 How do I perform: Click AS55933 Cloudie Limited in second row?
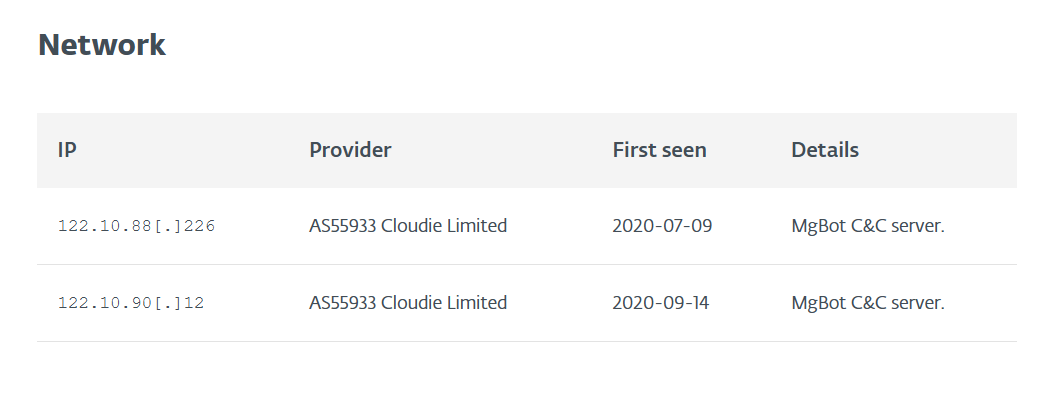pyautogui.click(x=408, y=302)
